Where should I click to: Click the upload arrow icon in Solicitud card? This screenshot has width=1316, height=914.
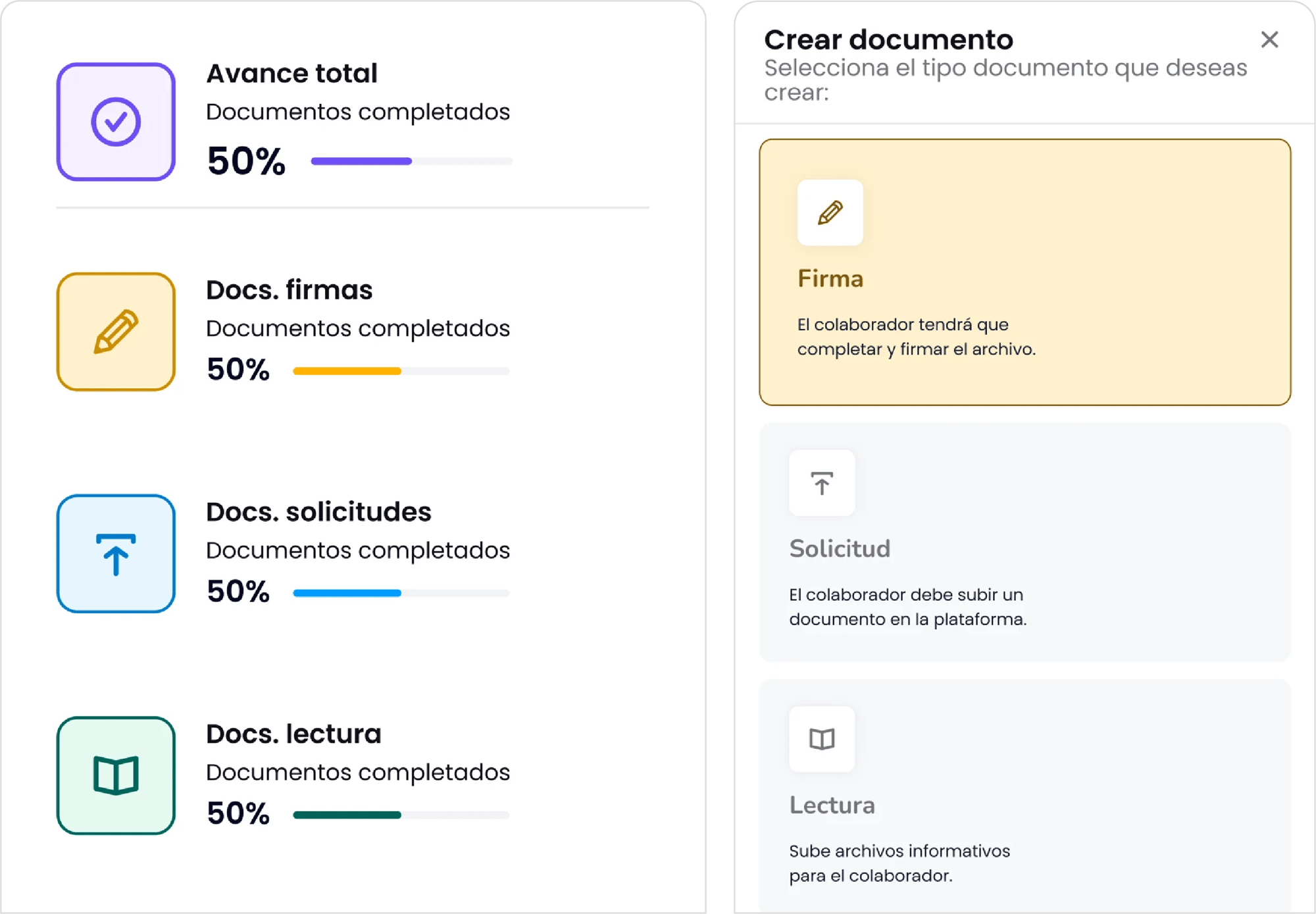(x=821, y=483)
